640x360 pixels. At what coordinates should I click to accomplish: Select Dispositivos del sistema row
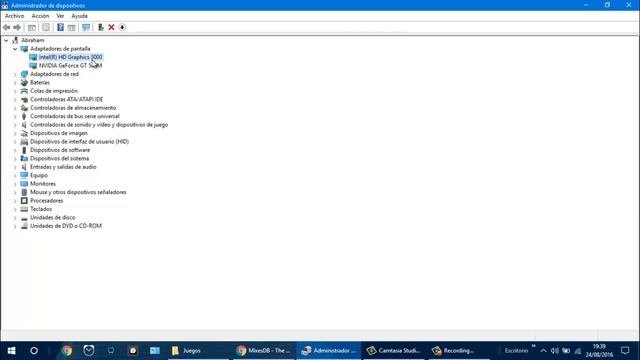(x=59, y=158)
